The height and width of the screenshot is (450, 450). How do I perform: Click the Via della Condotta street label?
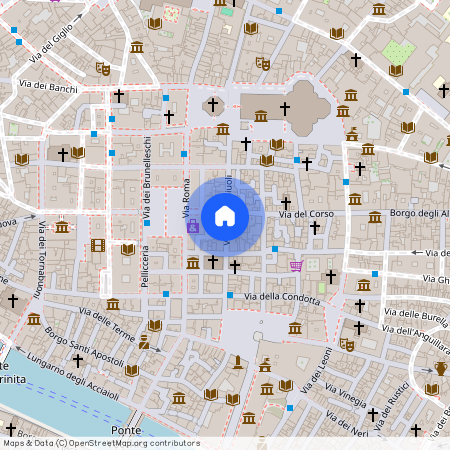282,299
